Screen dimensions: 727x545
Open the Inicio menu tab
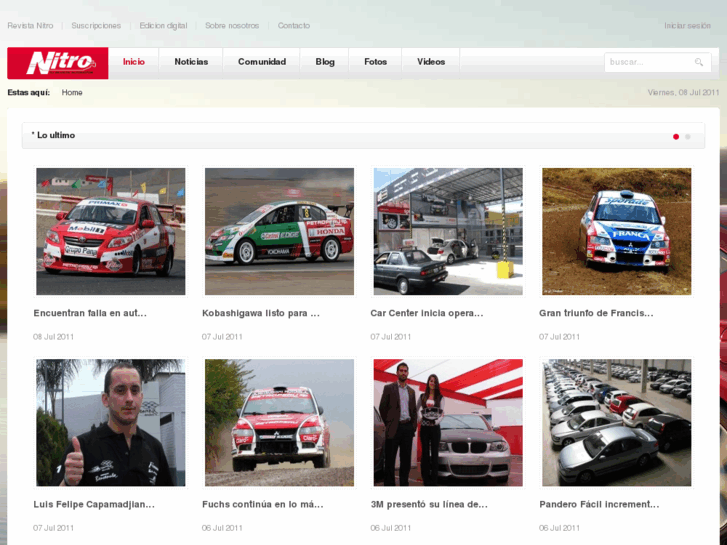134,62
